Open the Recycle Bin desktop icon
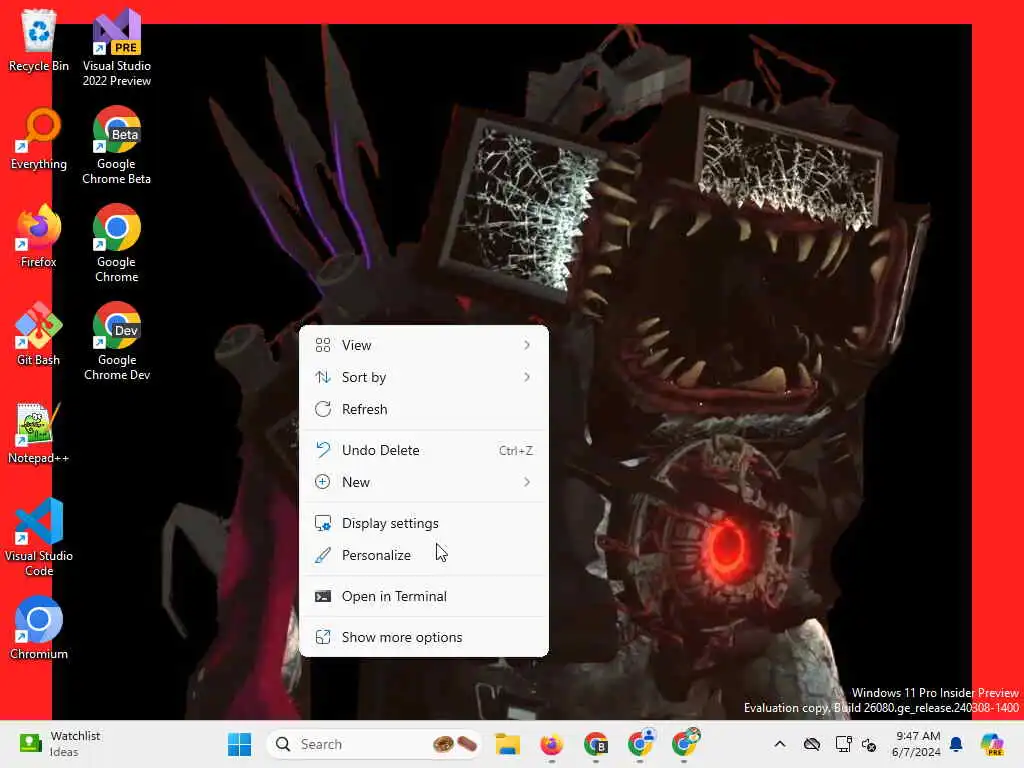This screenshot has width=1024, height=768. (x=39, y=40)
